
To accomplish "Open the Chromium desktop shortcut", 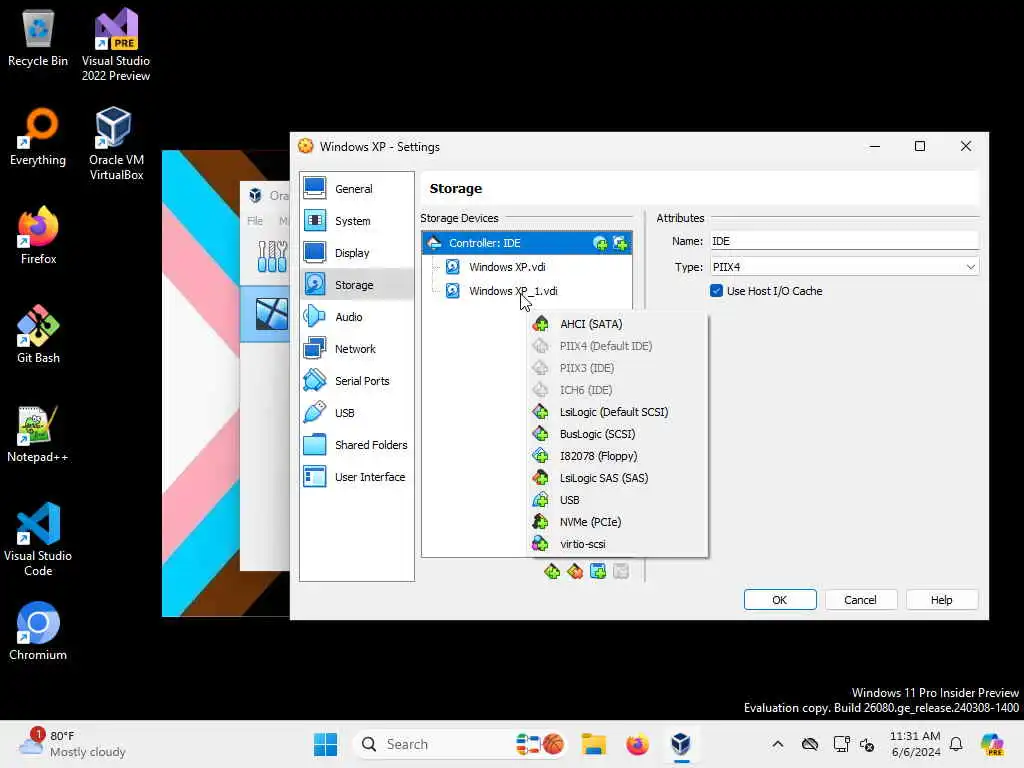I will coord(38,631).
